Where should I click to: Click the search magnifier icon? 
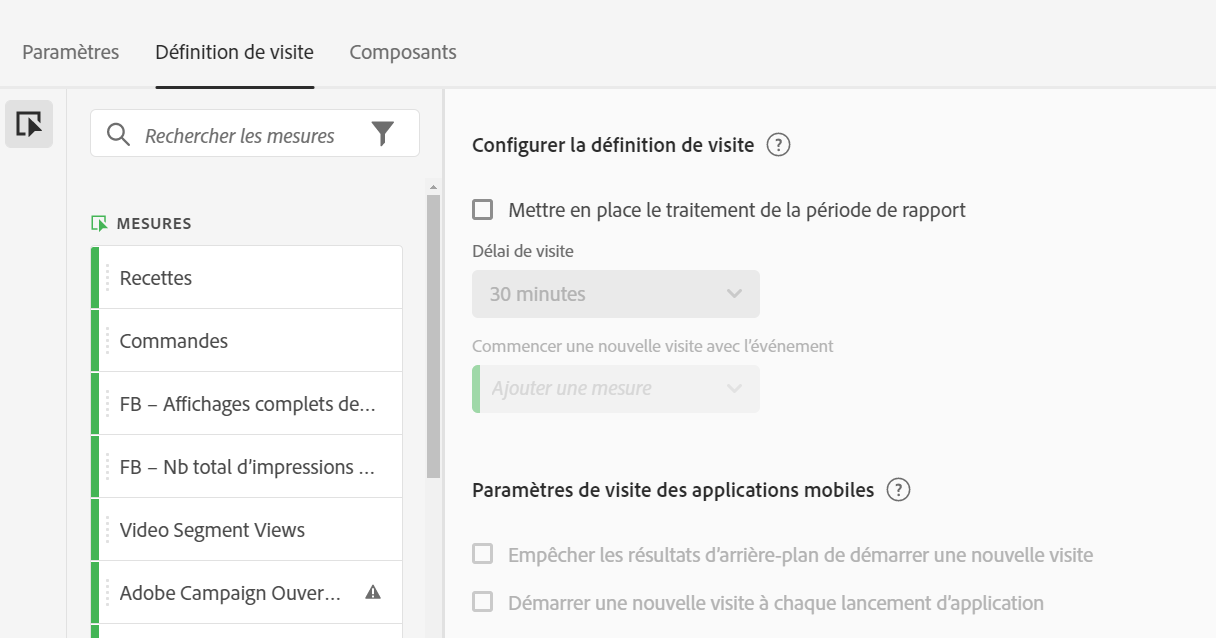pyautogui.click(x=118, y=135)
